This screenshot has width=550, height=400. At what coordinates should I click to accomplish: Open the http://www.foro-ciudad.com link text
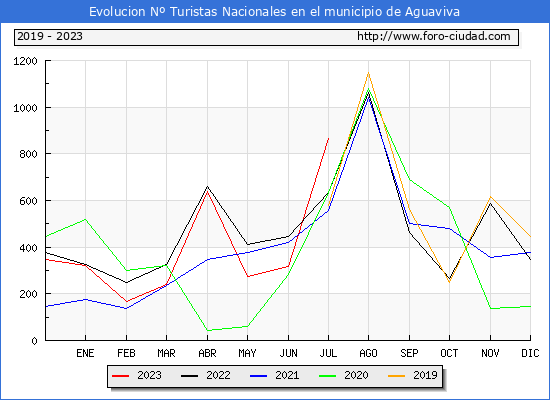[x=434, y=36]
